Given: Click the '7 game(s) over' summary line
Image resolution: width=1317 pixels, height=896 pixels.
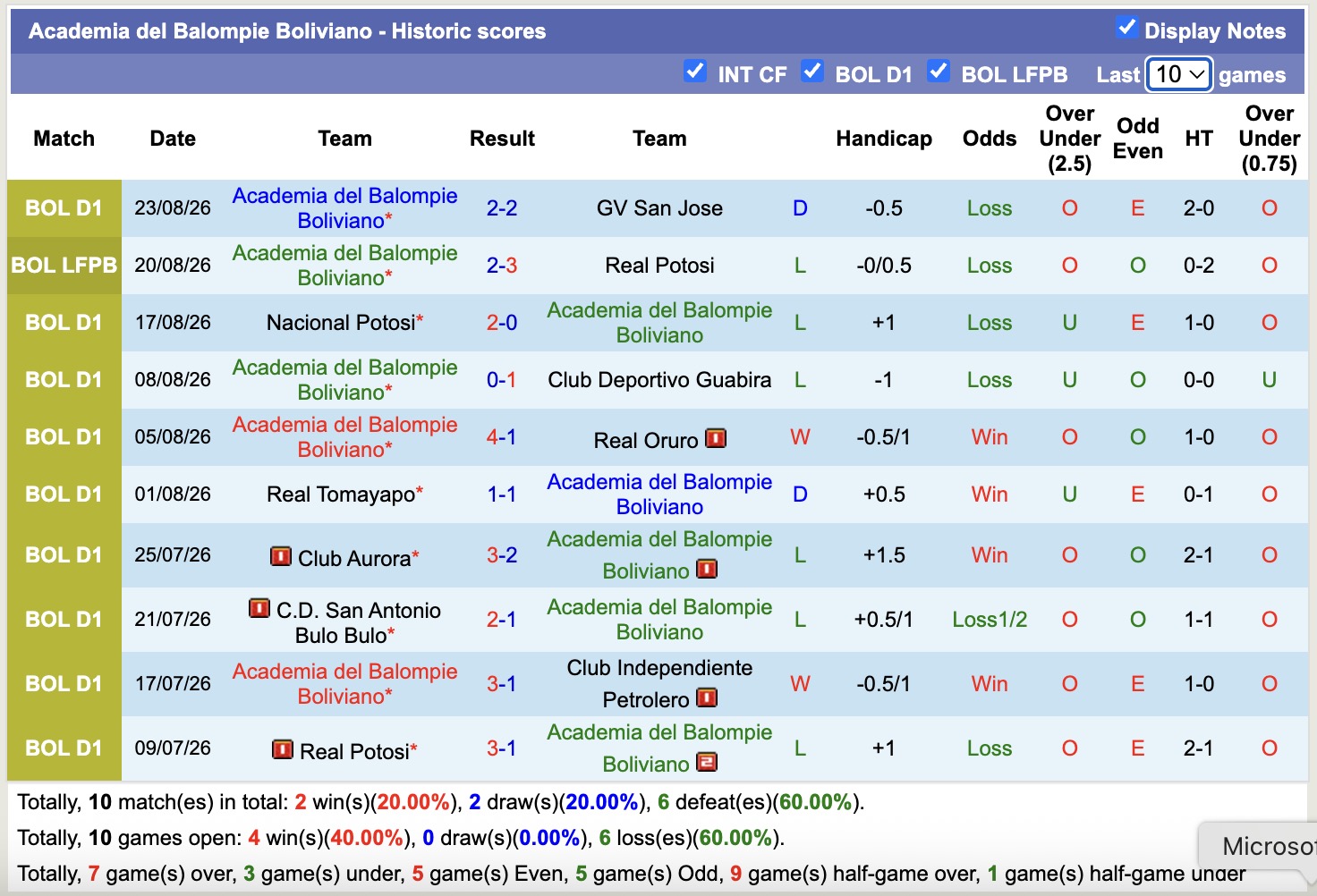Looking at the screenshot, I should 631,874.
